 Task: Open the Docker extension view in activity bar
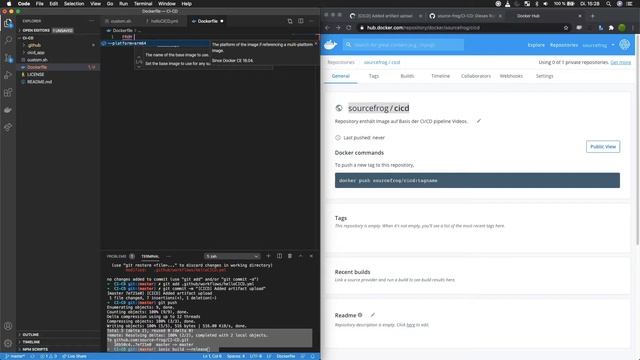[x=8, y=110]
